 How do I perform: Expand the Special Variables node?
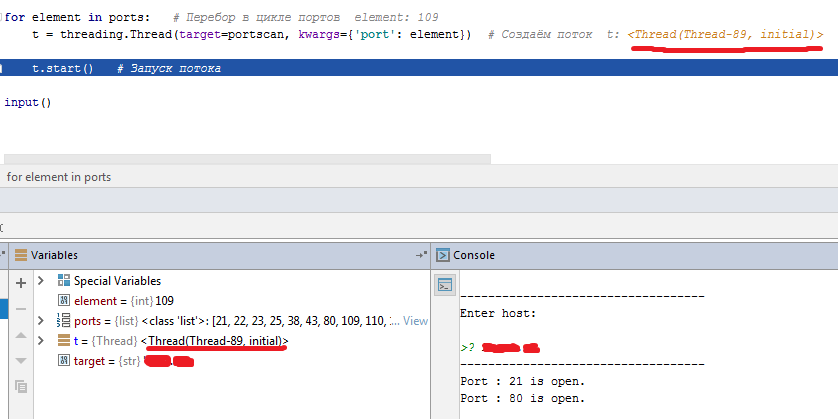(41, 281)
